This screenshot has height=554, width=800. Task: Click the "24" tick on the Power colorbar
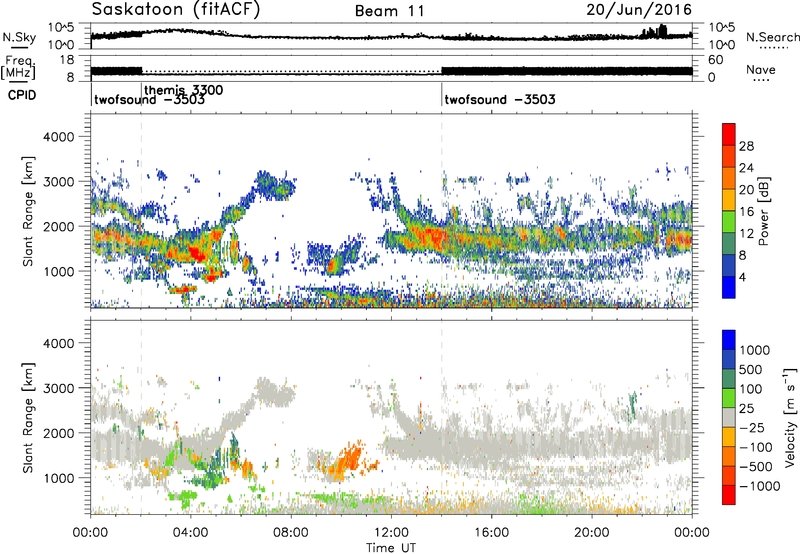tap(746, 168)
